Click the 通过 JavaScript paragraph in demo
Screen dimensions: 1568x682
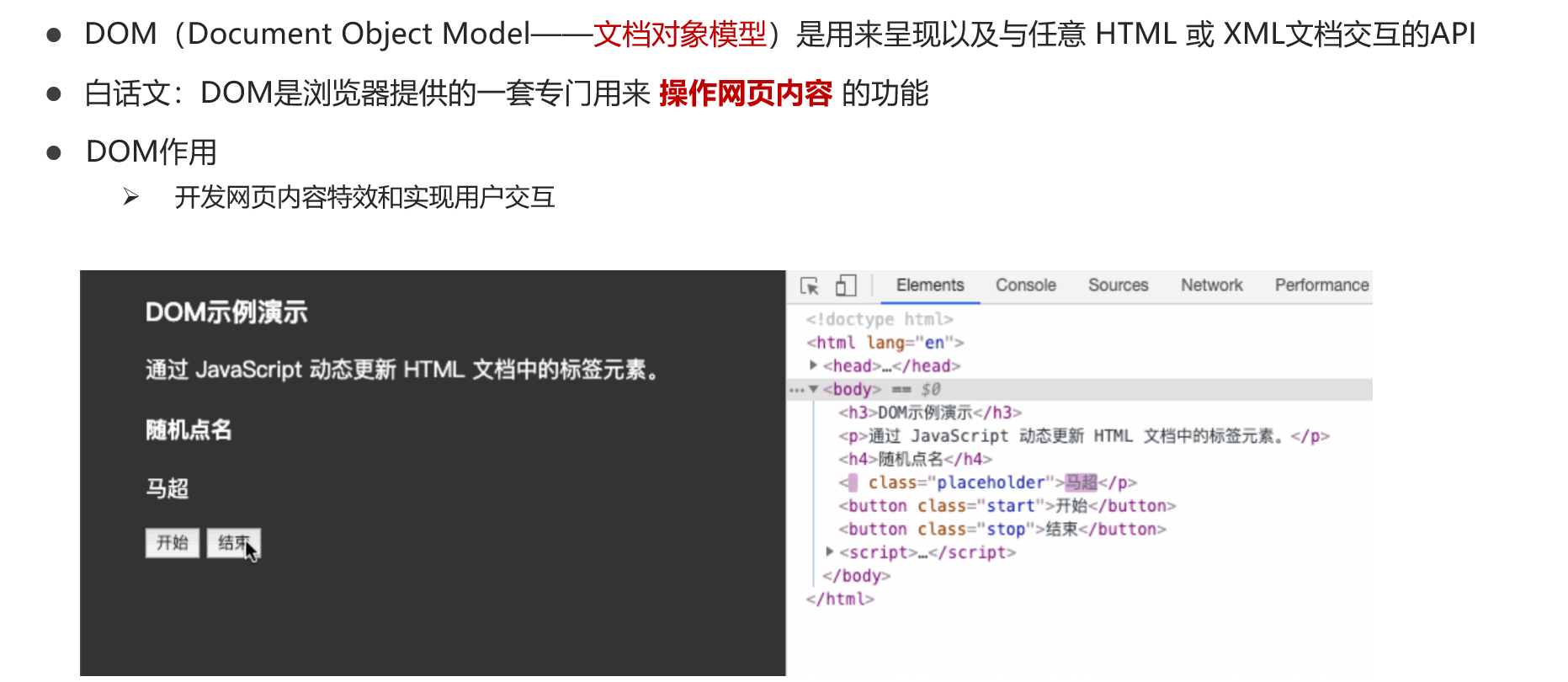point(402,370)
